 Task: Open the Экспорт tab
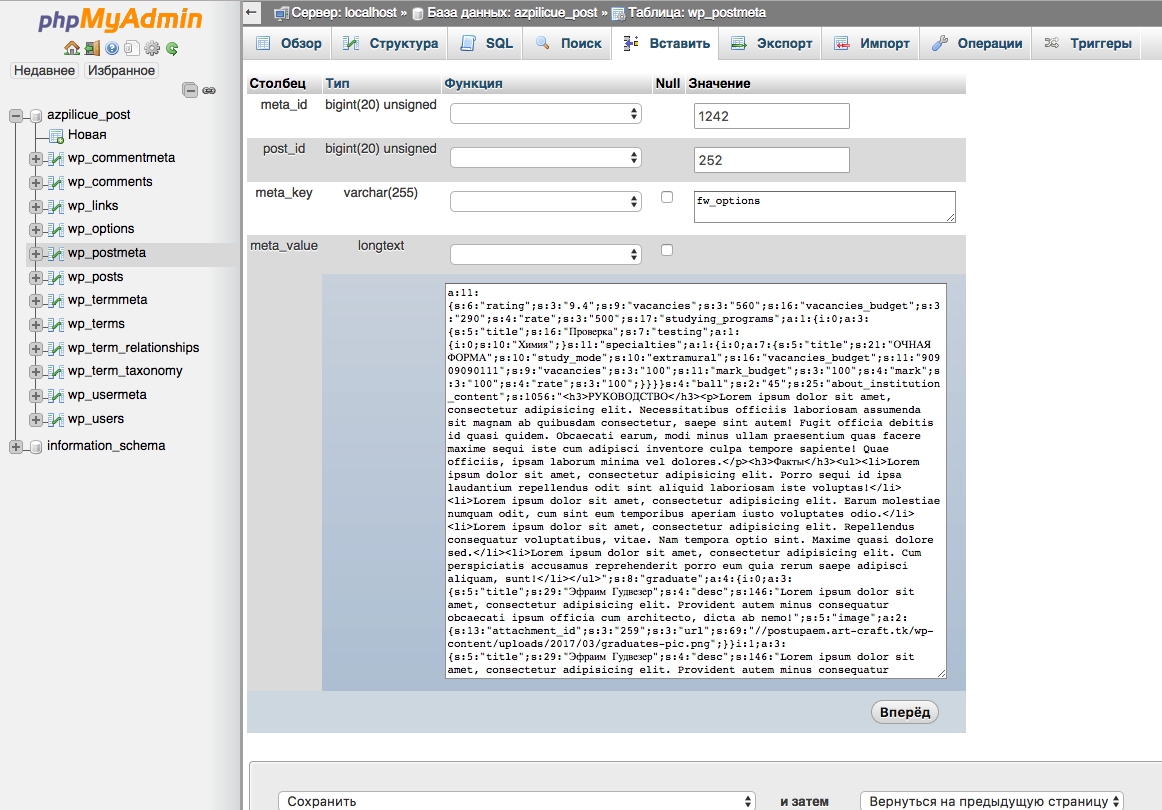772,44
